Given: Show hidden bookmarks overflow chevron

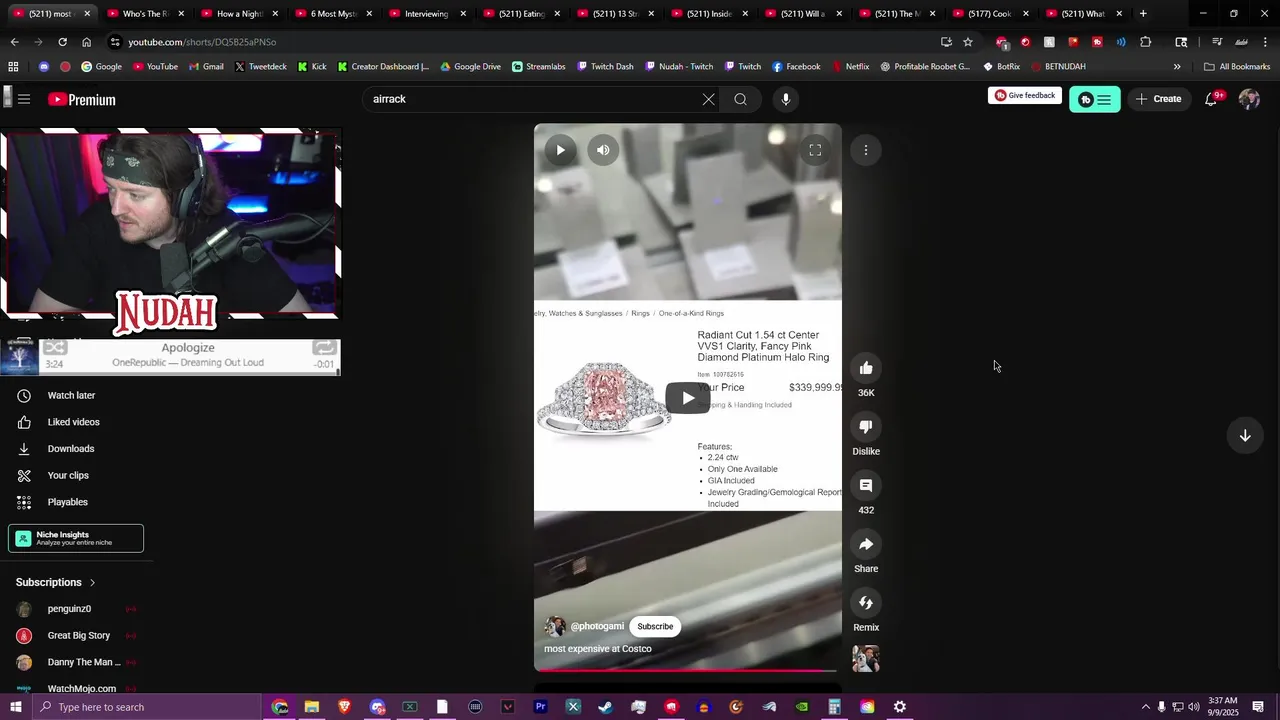Looking at the screenshot, I should pos(1177,67).
